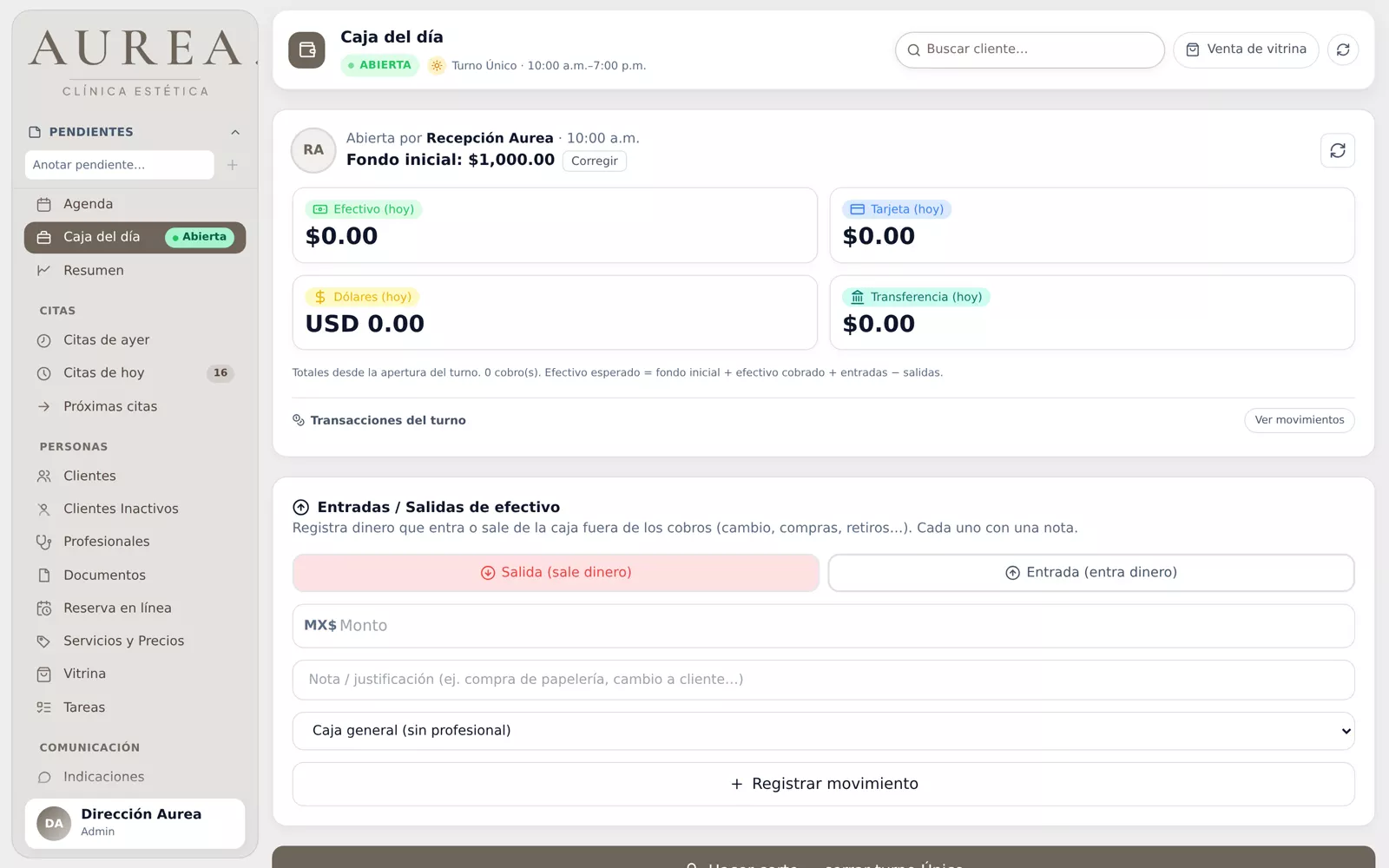Select Salida (sale dinero) option
The width and height of the screenshot is (1389, 868).
tap(556, 573)
